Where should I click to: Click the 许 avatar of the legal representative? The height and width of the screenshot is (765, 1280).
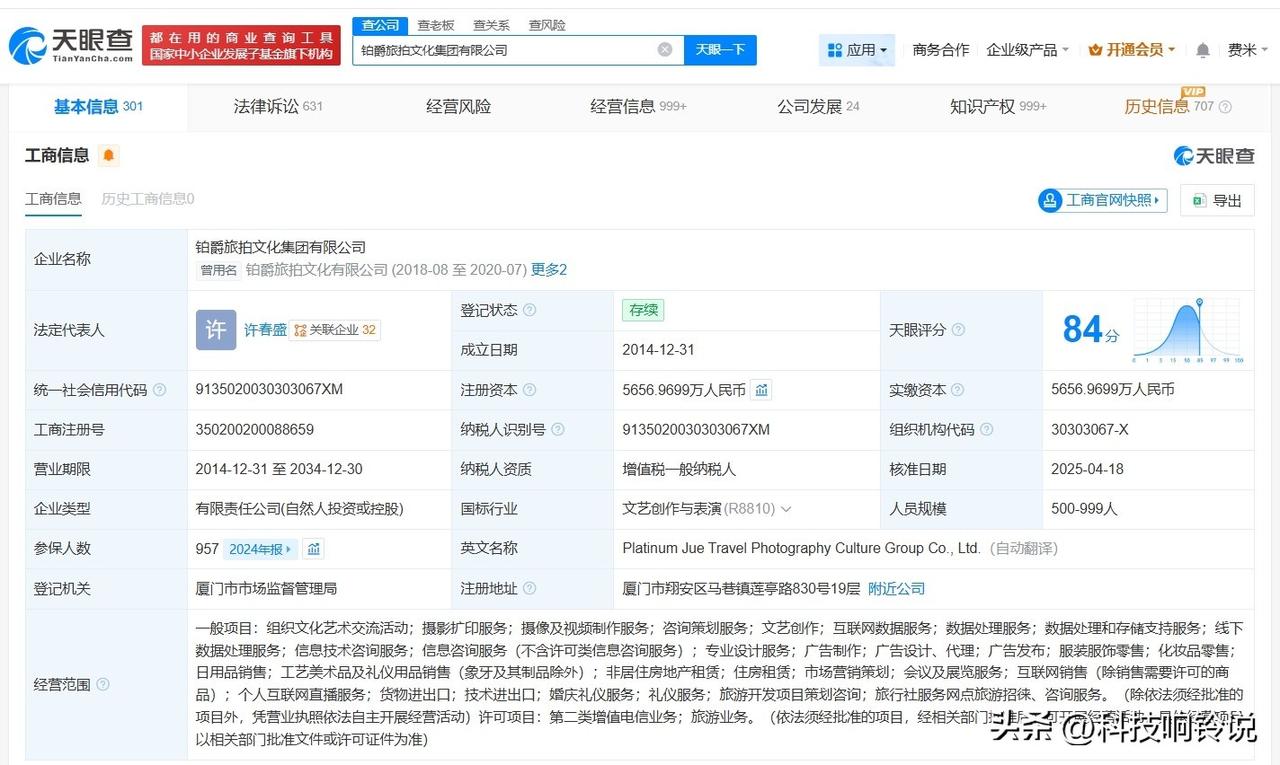[x=216, y=330]
